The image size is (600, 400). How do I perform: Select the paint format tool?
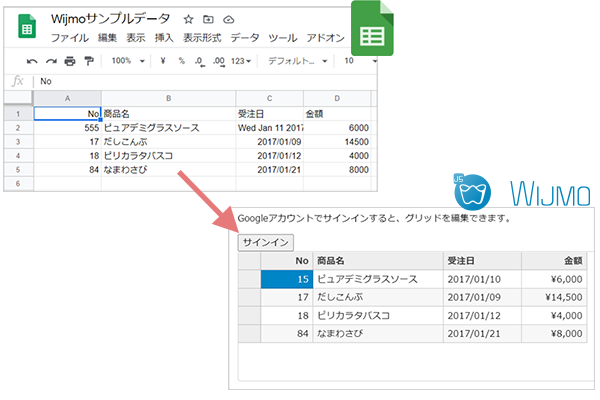[89, 61]
